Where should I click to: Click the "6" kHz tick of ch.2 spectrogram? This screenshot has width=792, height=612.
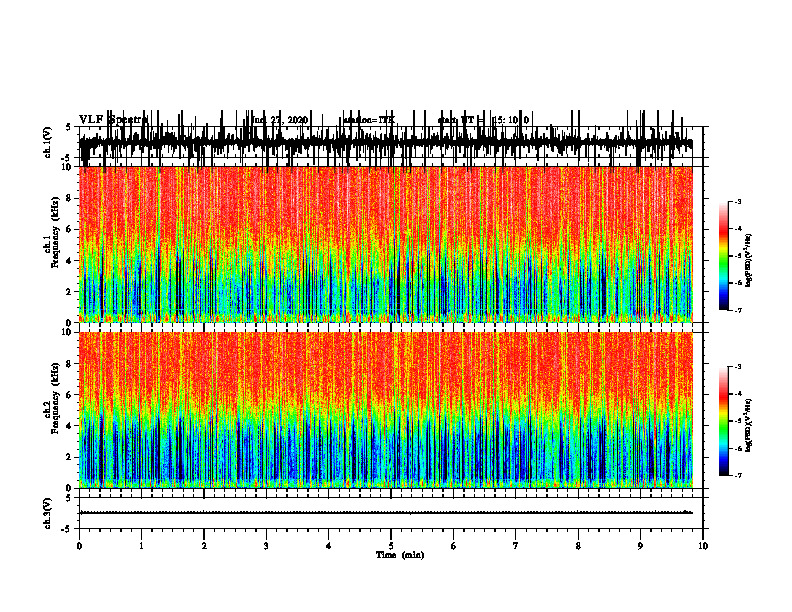click(x=70, y=395)
